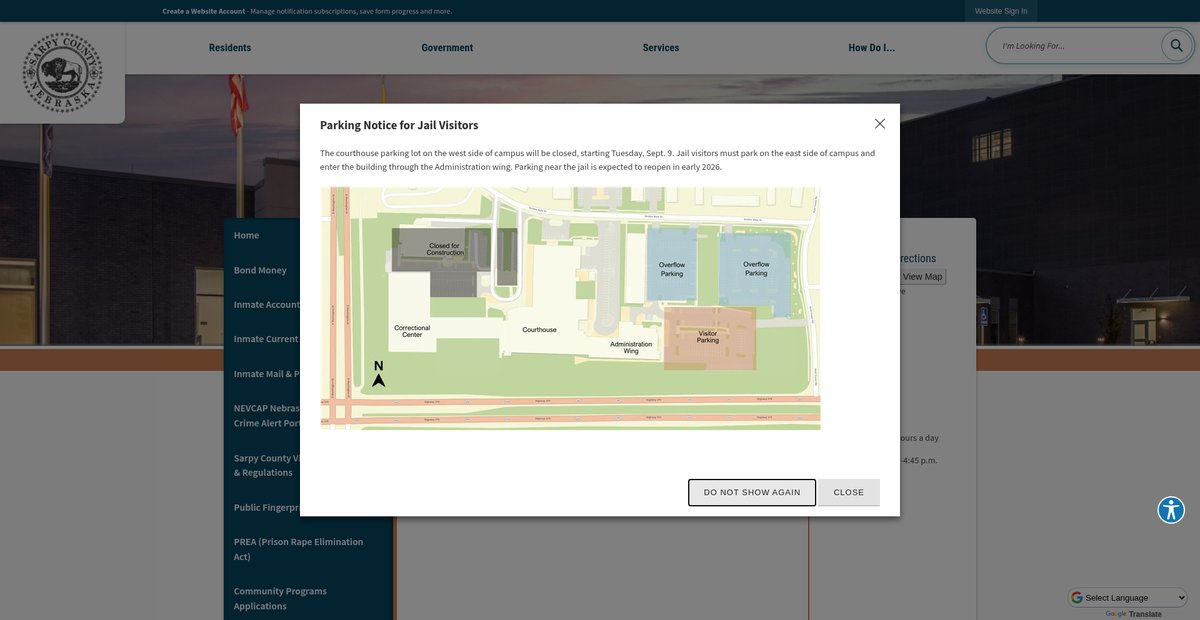Expand the How Do I... menu
This screenshot has width=1200, height=620.
871,48
